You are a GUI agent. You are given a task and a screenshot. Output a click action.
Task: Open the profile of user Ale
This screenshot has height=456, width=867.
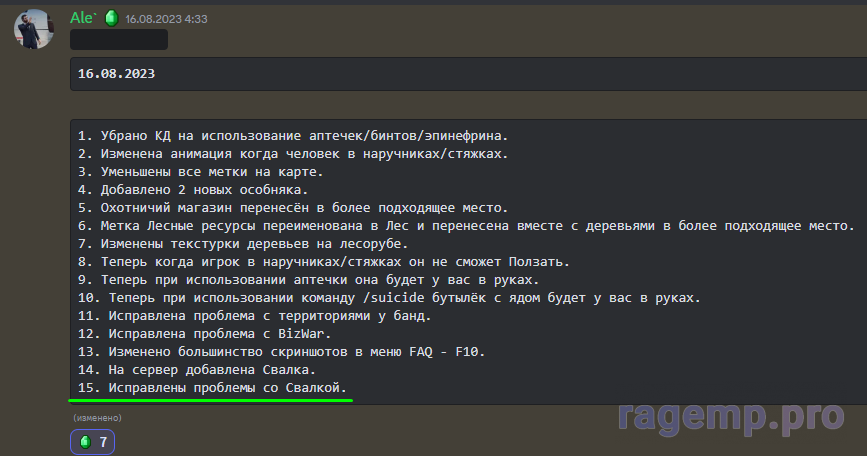click(82, 18)
